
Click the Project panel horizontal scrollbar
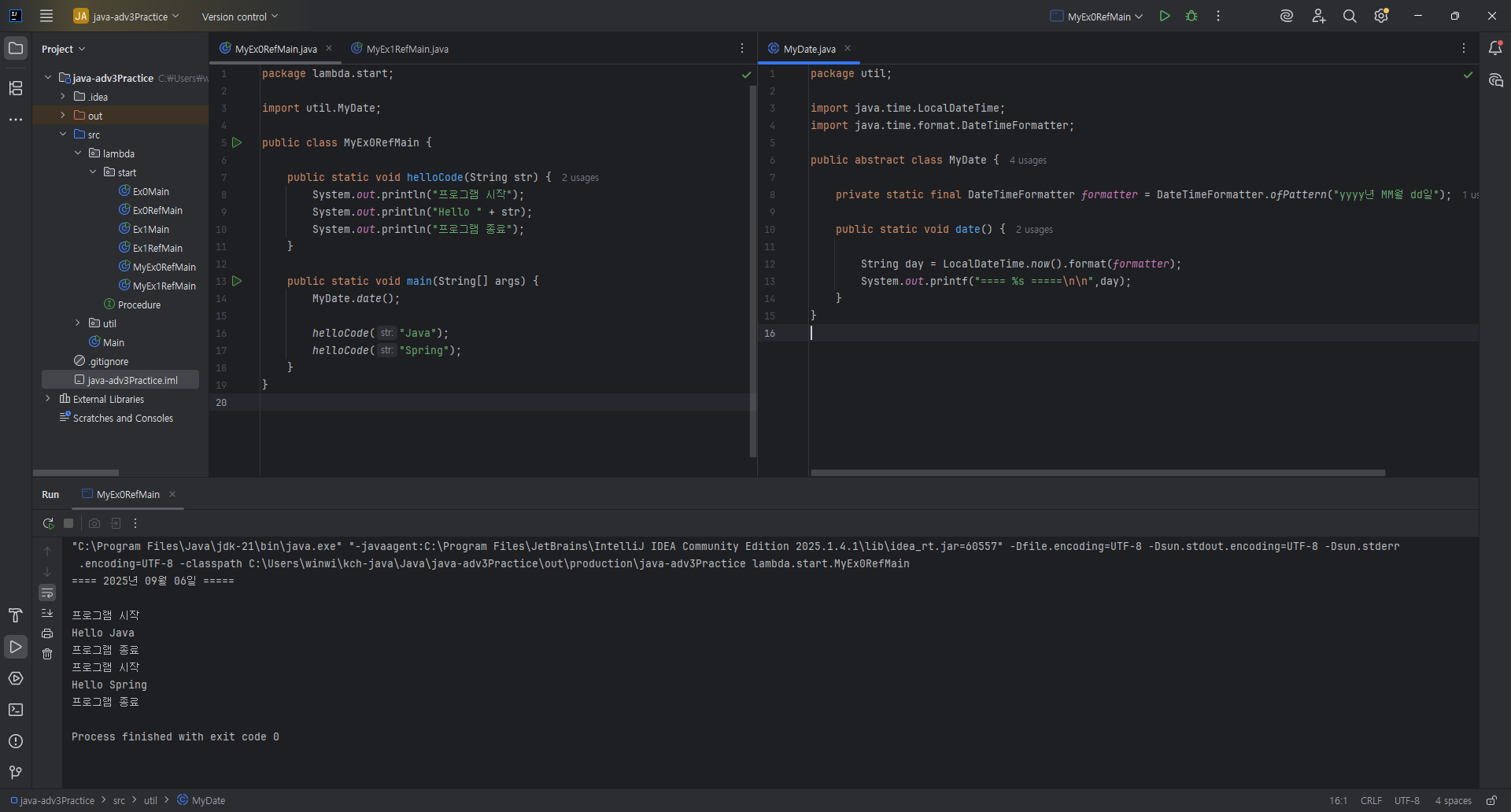tap(76, 473)
